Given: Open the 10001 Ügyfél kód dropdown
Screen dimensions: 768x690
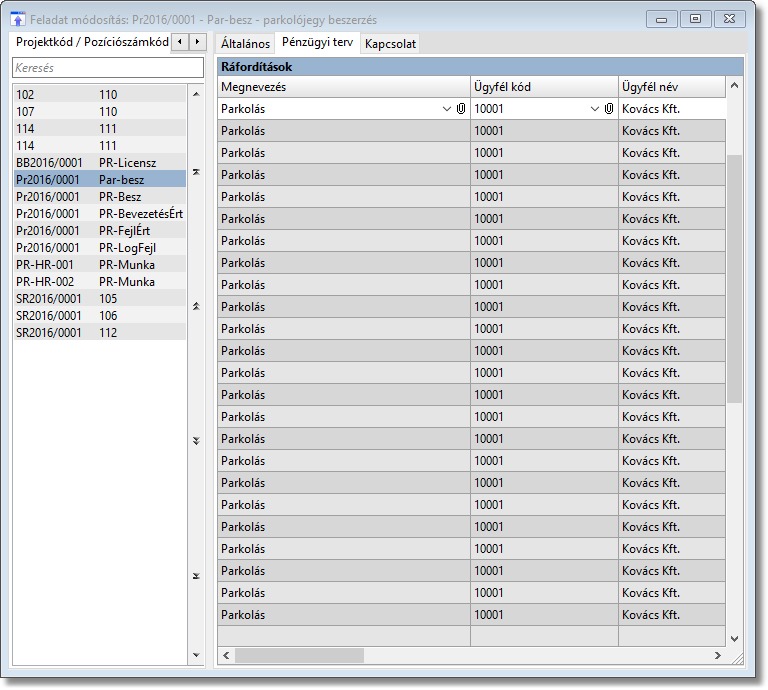Looking at the screenshot, I should [x=595, y=109].
